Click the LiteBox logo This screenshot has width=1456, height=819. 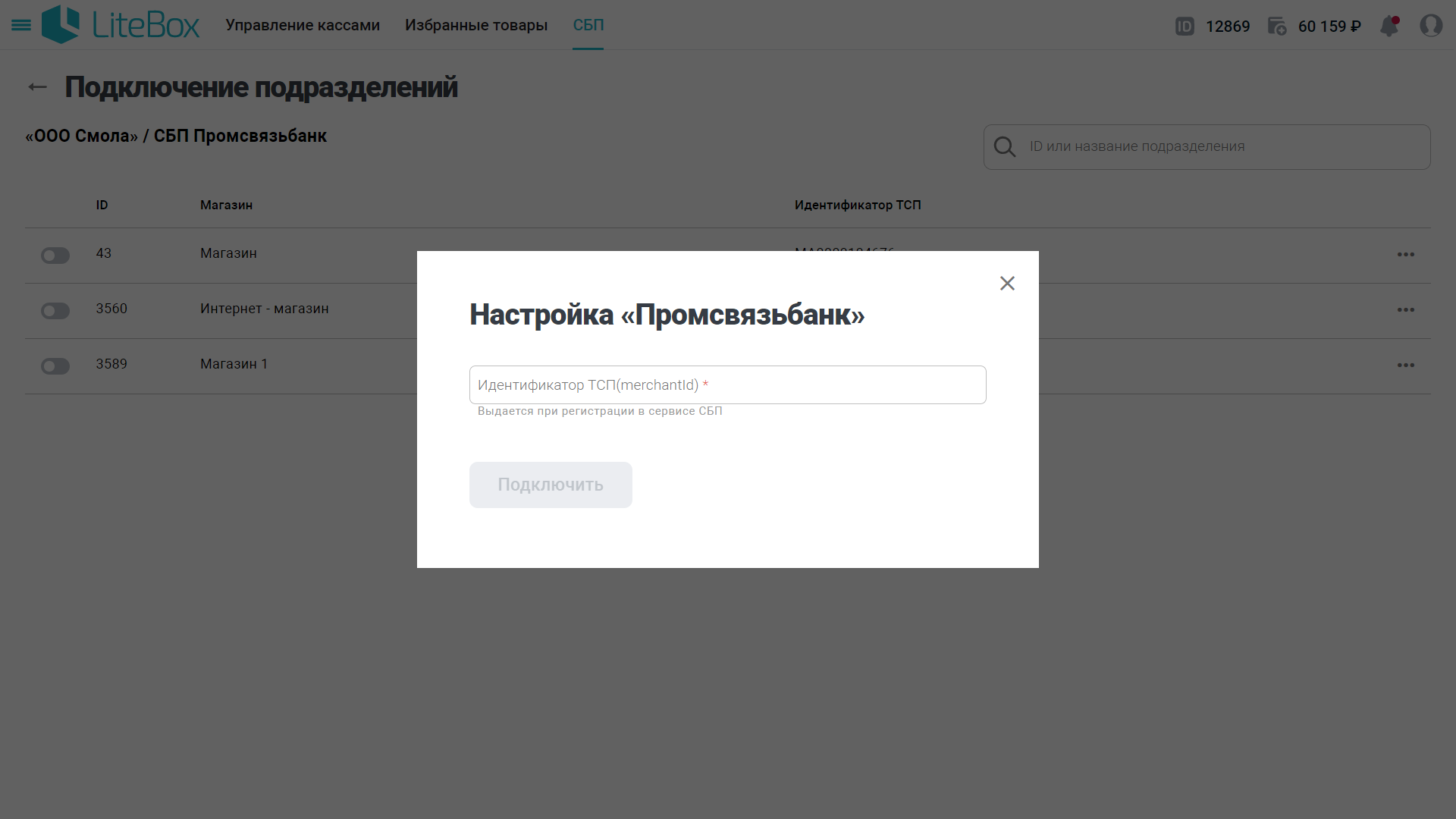click(x=121, y=24)
